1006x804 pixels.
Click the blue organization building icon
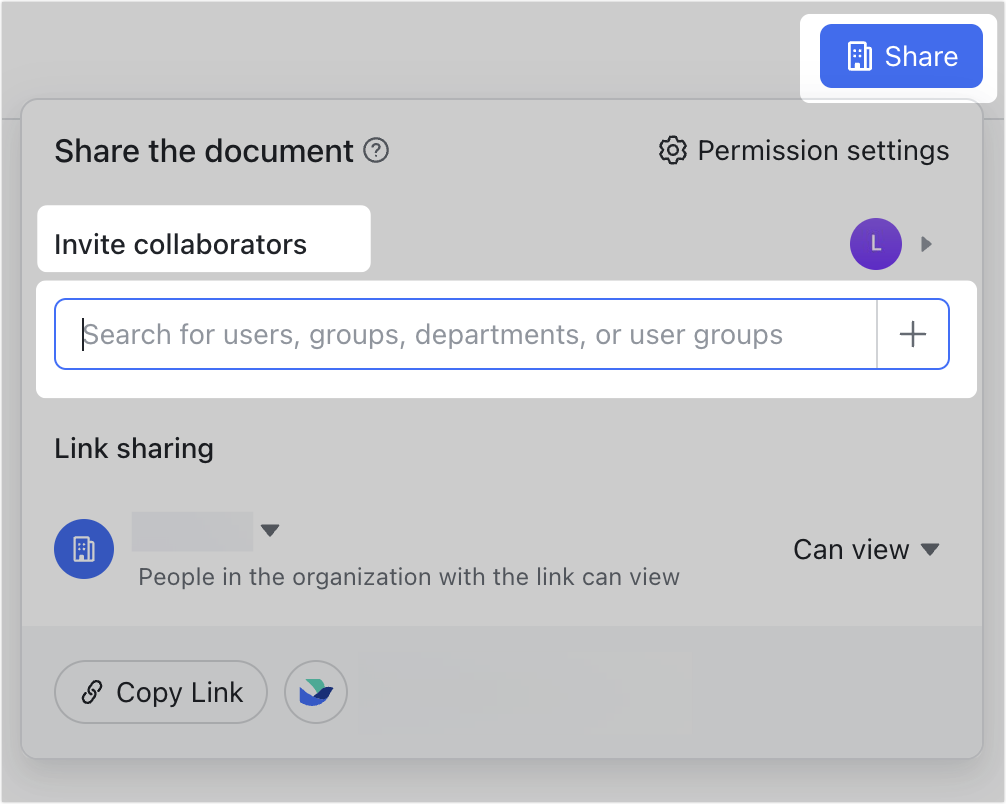tap(84, 549)
